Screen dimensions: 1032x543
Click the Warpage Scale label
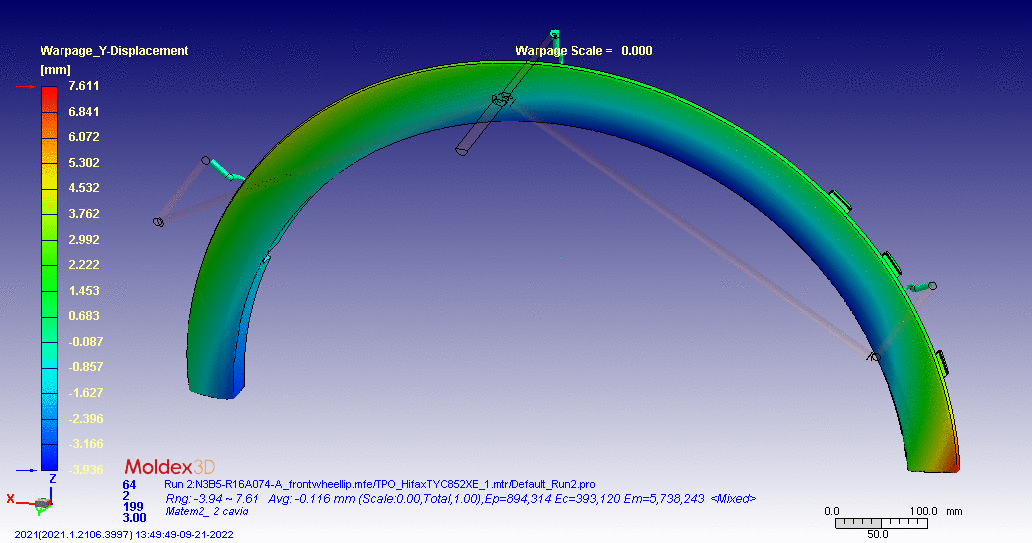(x=563, y=51)
